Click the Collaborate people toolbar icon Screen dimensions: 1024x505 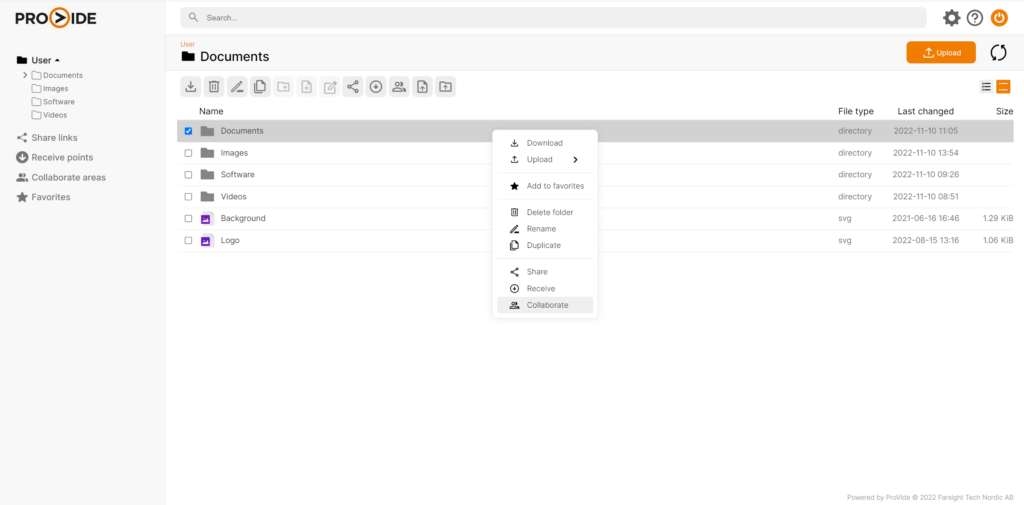click(399, 86)
